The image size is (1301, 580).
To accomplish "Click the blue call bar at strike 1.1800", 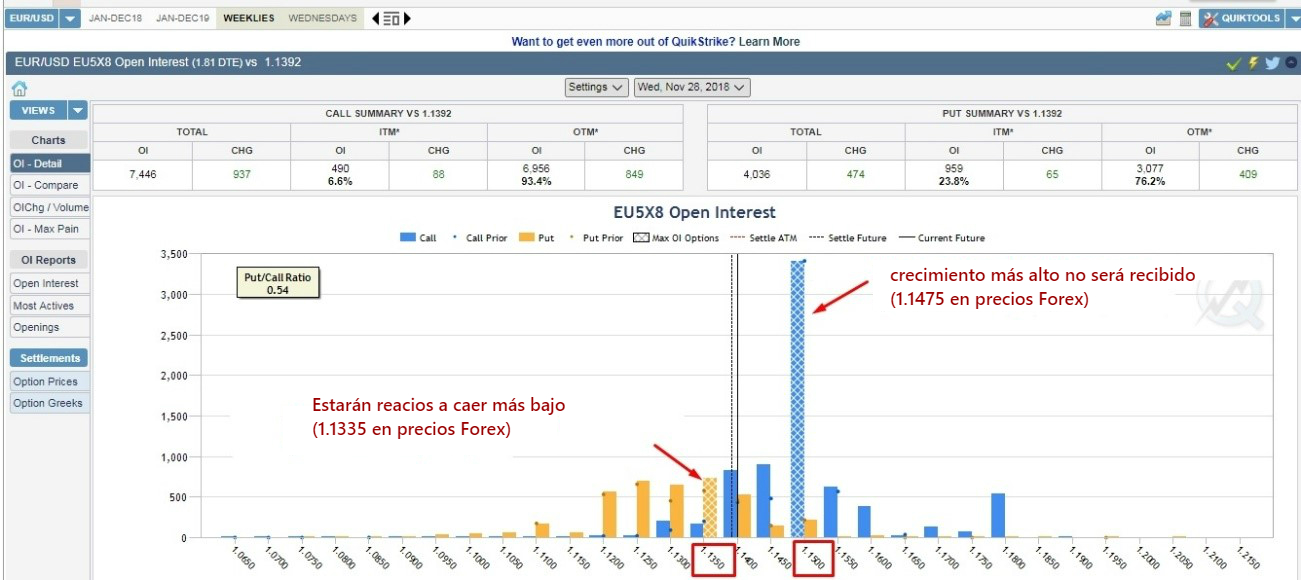I will [x=998, y=516].
